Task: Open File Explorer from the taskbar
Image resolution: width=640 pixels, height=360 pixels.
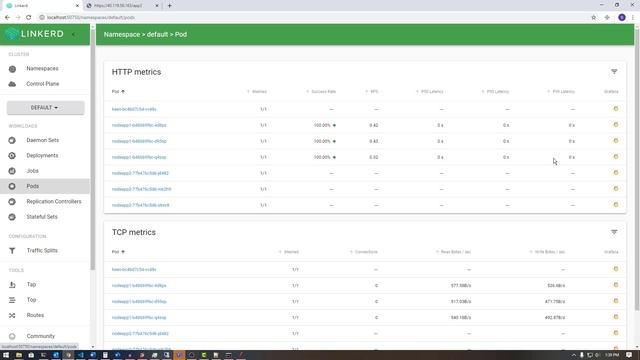Action: coord(19,355)
